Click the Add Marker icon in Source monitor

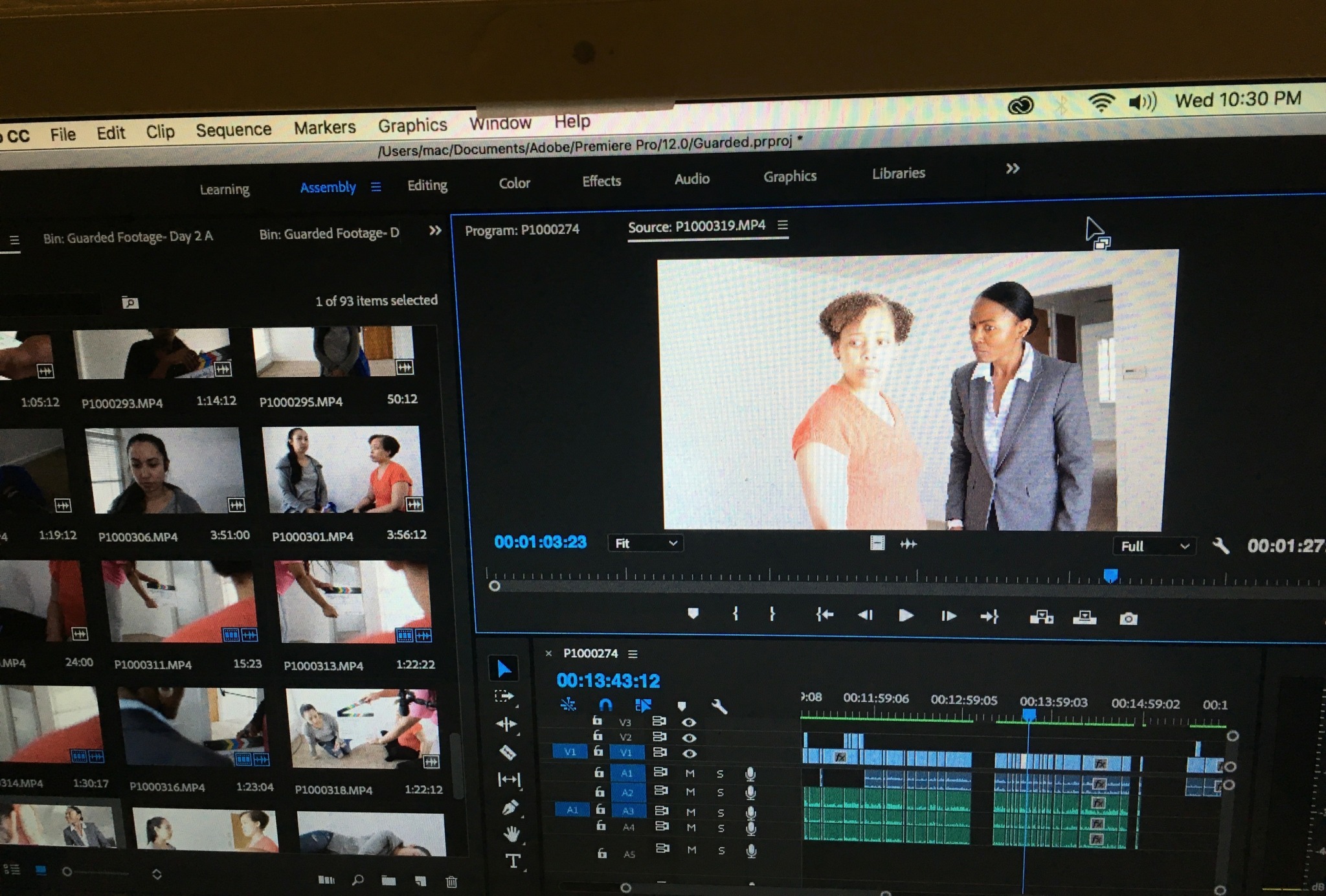click(x=693, y=613)
